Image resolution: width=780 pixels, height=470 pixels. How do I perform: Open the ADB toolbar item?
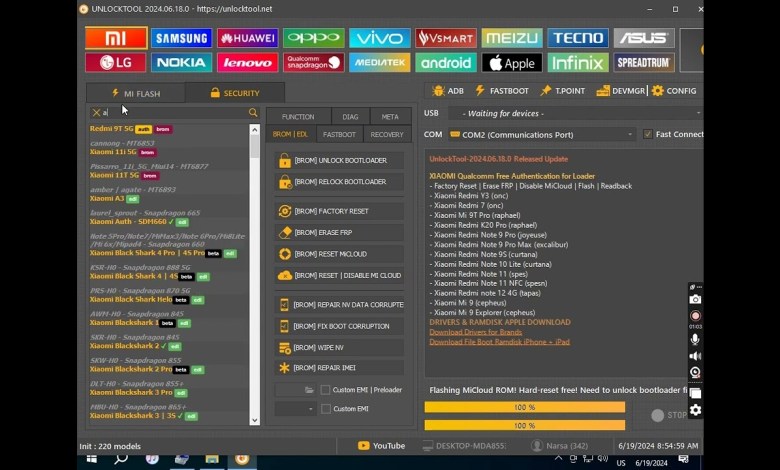449,91
